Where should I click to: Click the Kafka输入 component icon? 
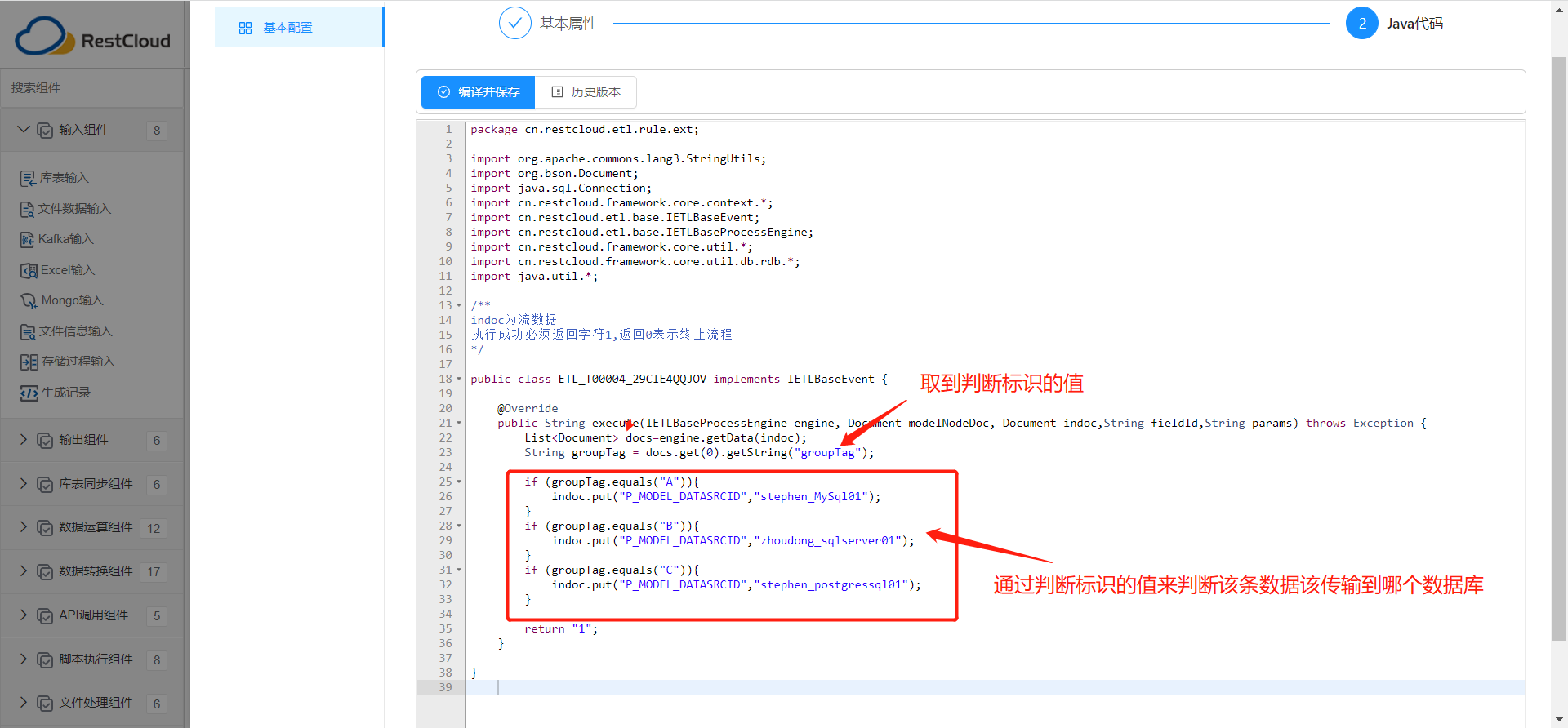(x=28, y=239)
